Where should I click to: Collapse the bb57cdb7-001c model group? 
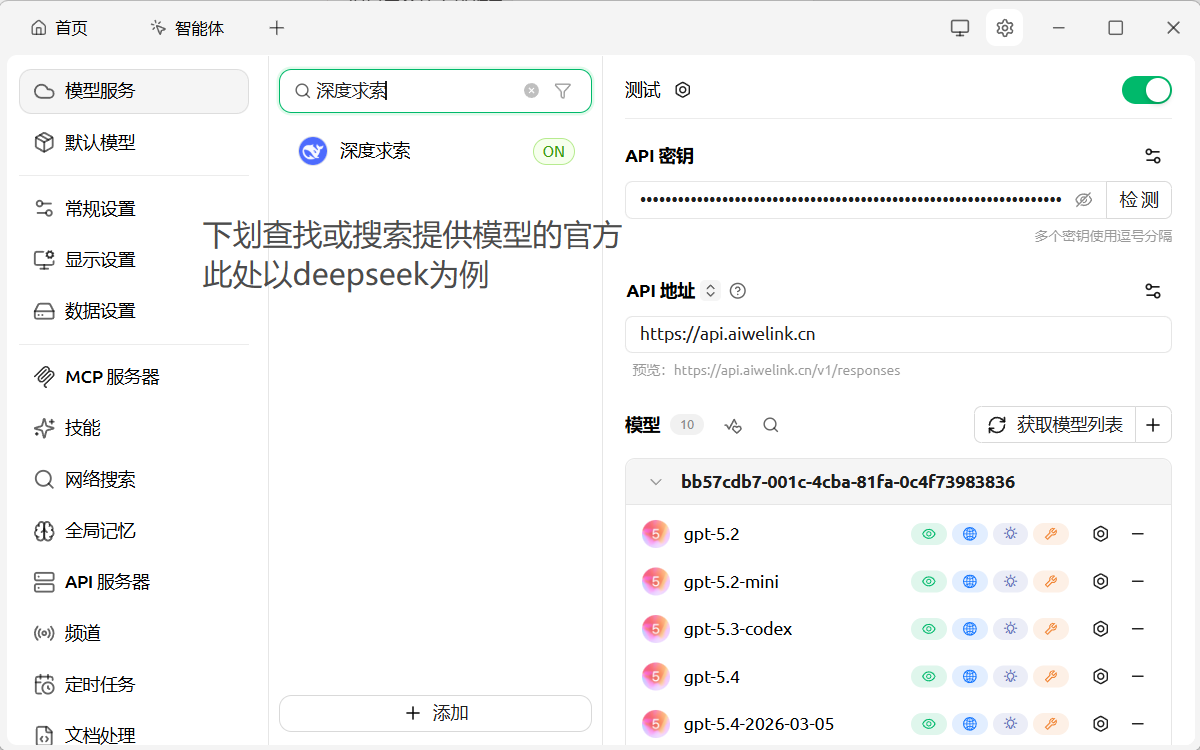(x=656, y=482)
